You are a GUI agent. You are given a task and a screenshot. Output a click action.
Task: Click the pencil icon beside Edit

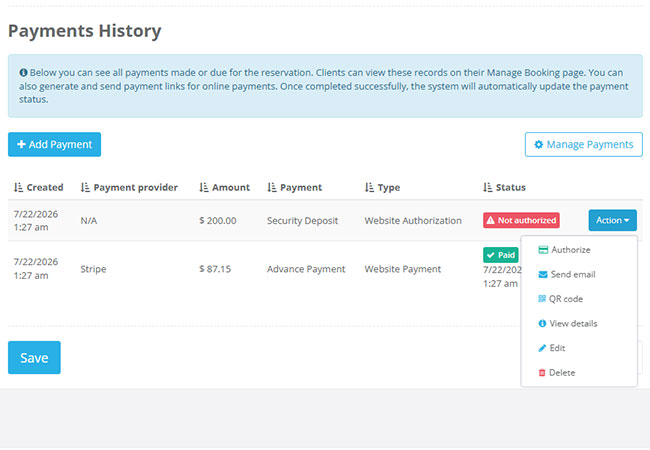[542, 348]
